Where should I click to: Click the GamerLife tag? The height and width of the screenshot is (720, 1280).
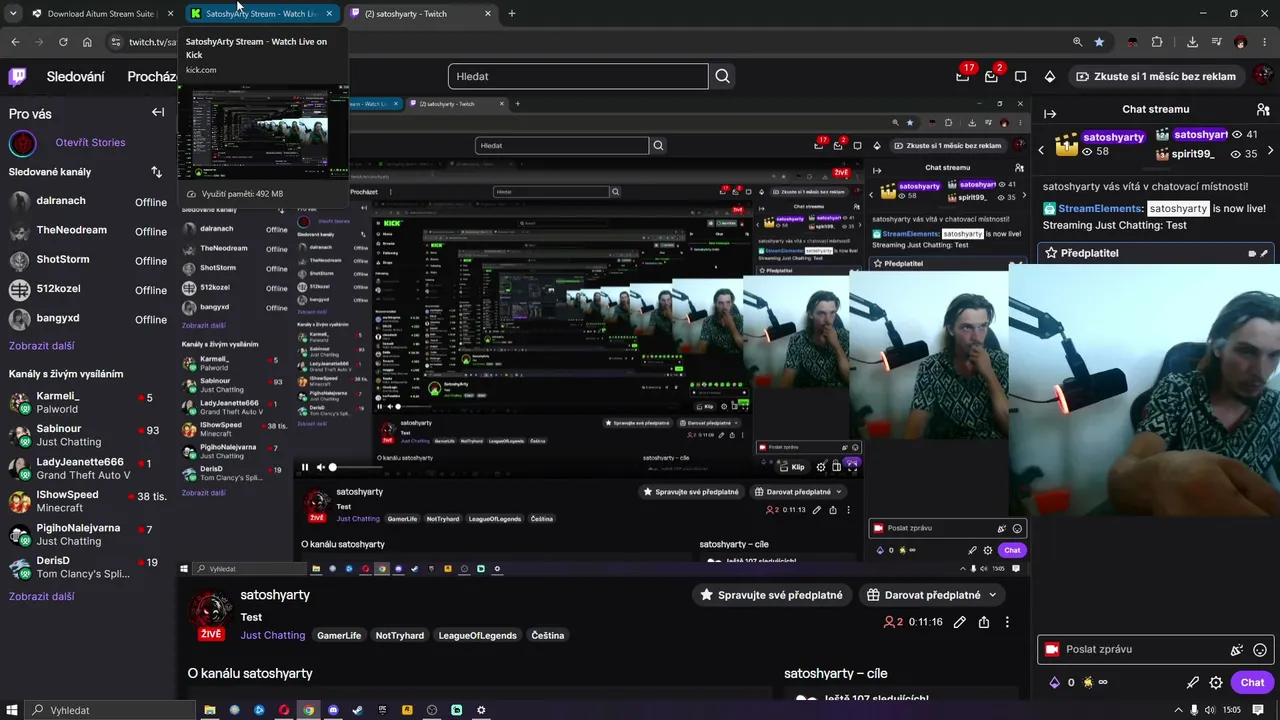click(x=339, y=635)
